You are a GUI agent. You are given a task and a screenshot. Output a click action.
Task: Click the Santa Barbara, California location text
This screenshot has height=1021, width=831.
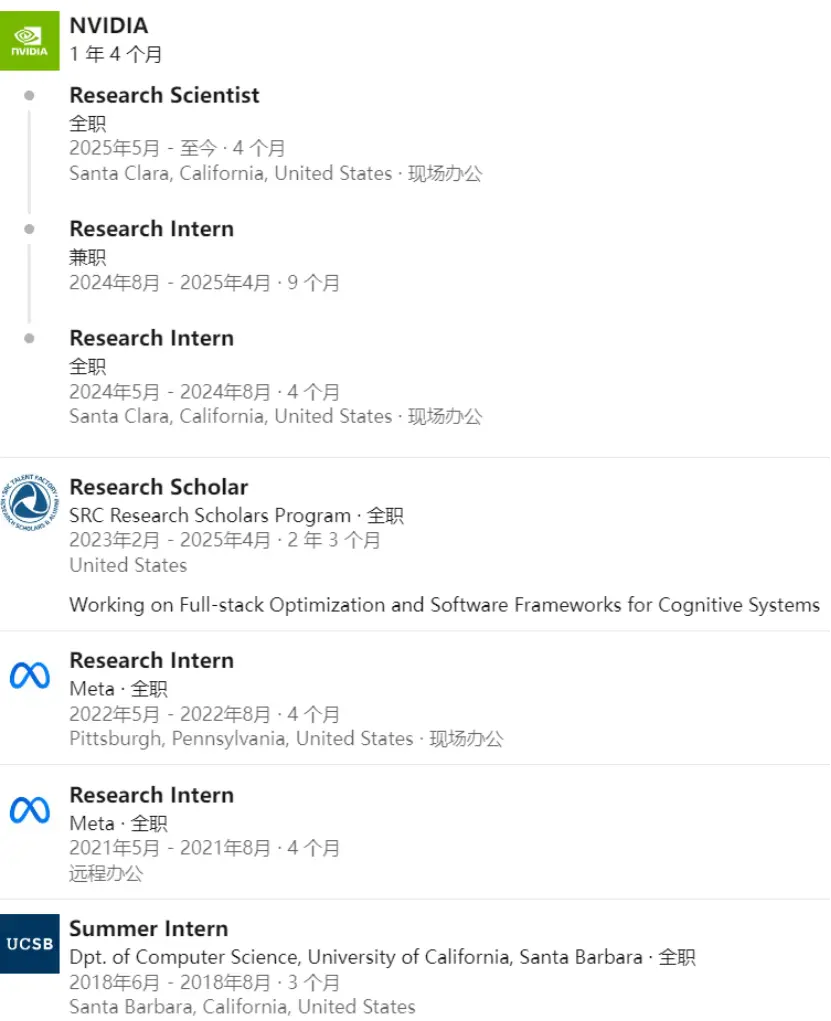(242, 1007)
